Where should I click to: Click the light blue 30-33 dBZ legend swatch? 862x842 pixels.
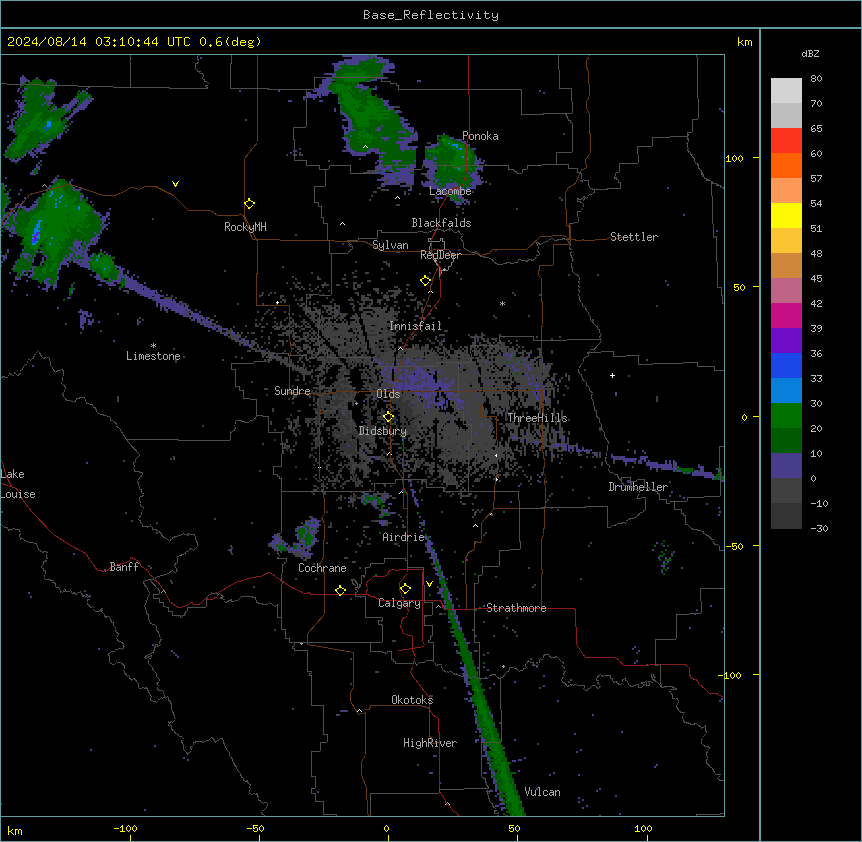tap(786, 391)
